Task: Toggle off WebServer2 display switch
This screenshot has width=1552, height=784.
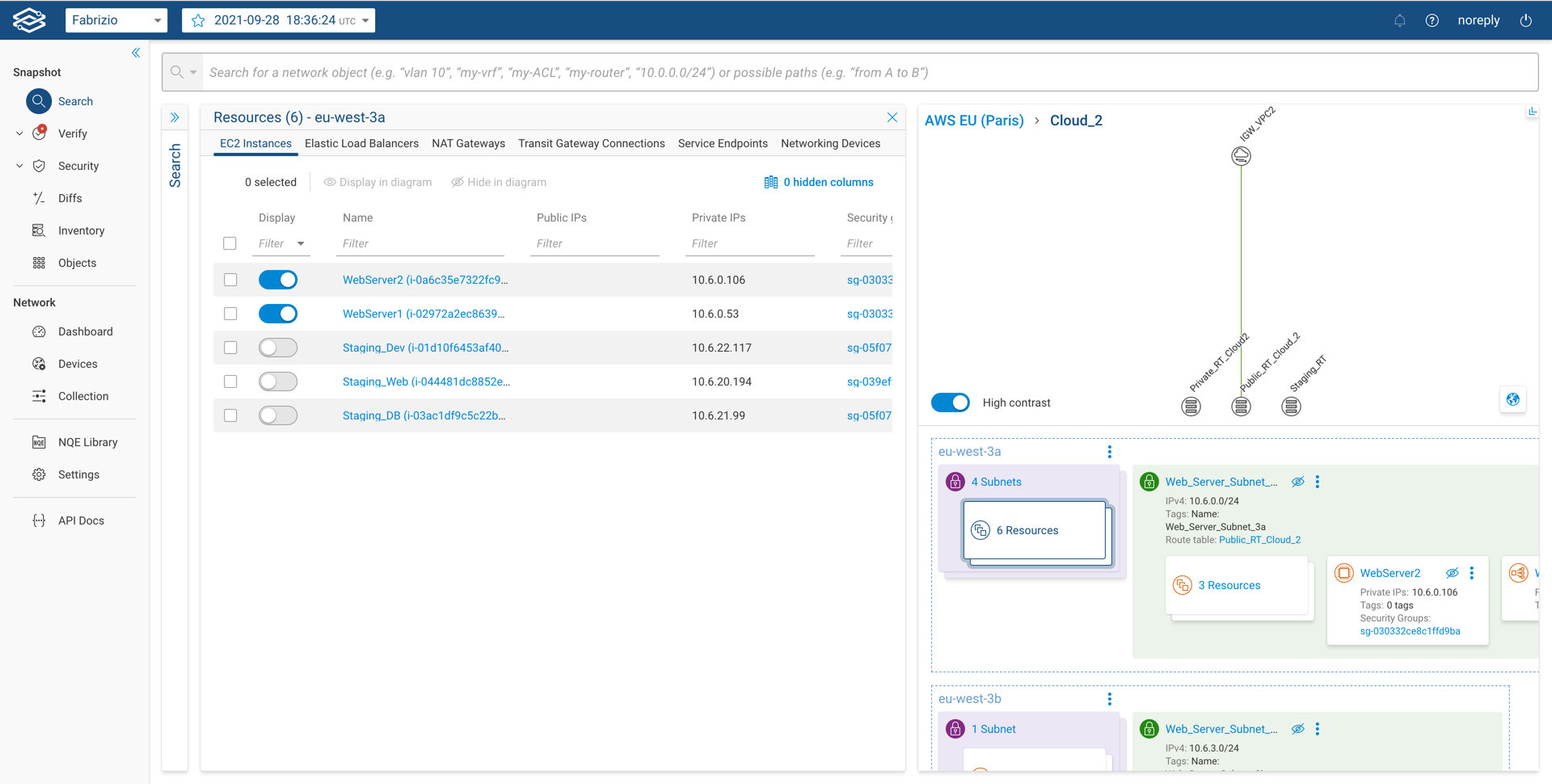Action: click(x=278, y=280)
